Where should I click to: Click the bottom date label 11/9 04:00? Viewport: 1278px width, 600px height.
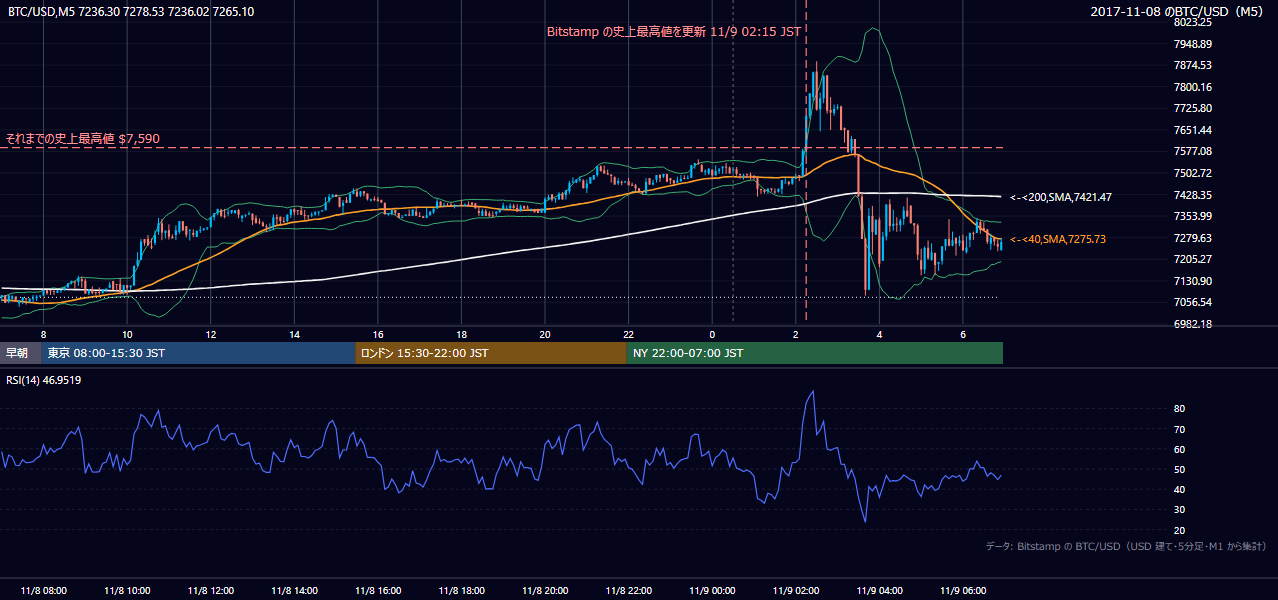click(x=879, y=591)
